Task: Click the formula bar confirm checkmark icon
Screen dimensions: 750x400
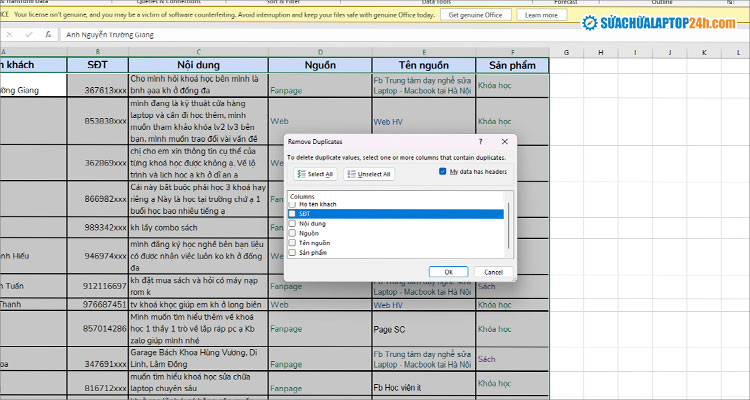Action: tap(29, 34)
